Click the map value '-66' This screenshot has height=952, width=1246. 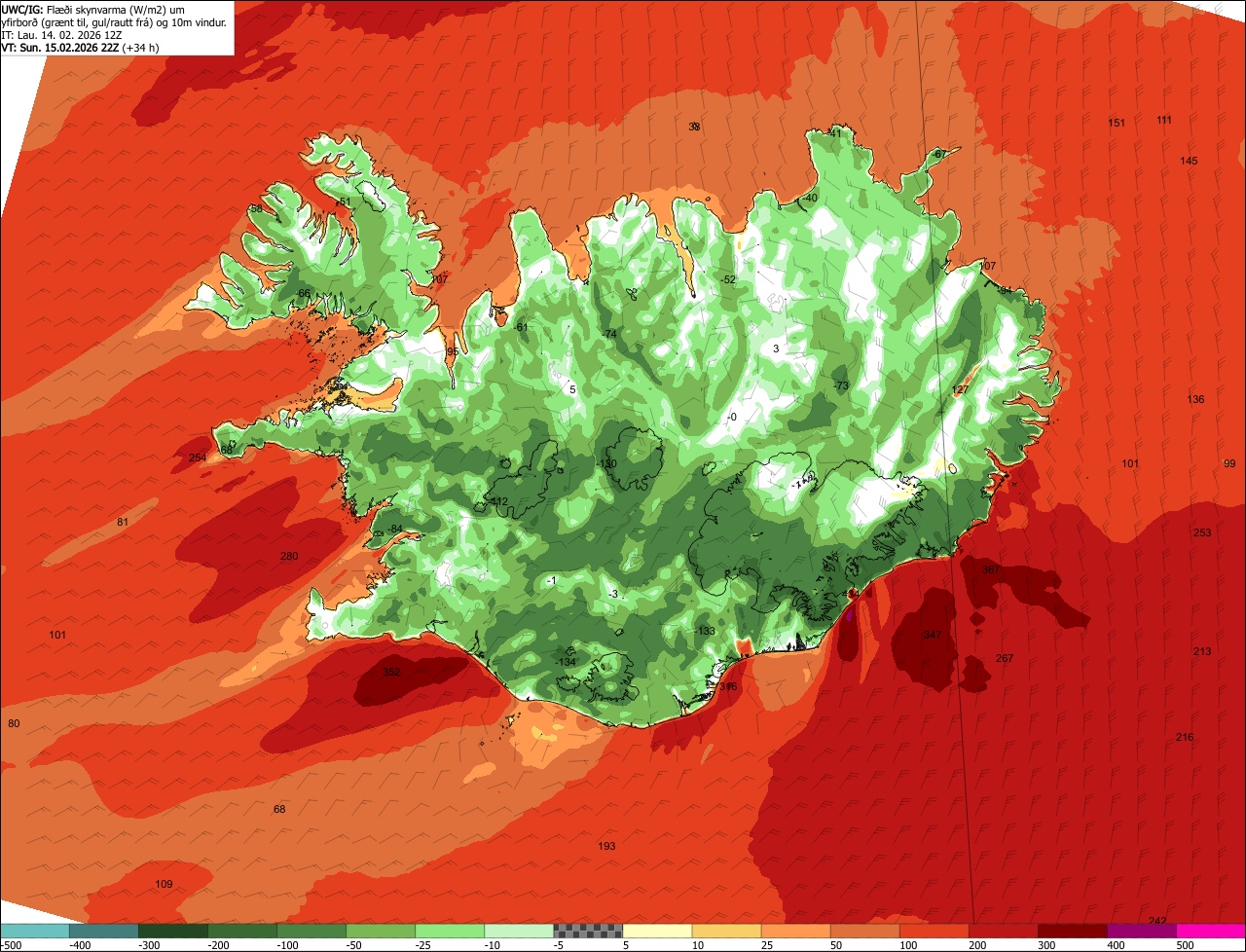303,293
